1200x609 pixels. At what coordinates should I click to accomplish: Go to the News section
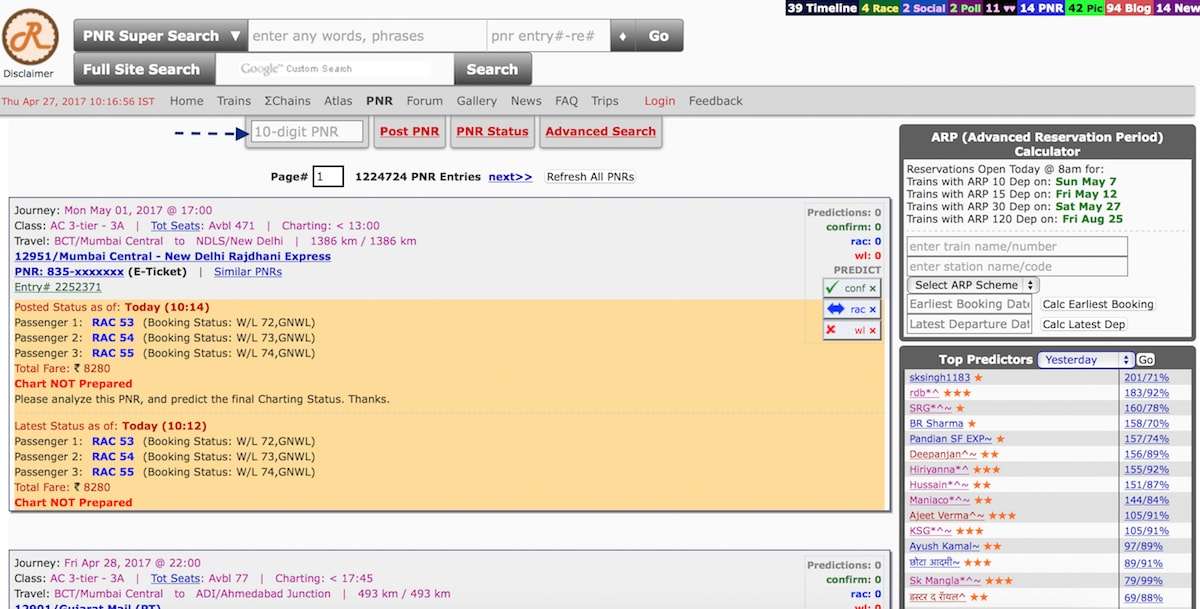(x=526, y=101)
